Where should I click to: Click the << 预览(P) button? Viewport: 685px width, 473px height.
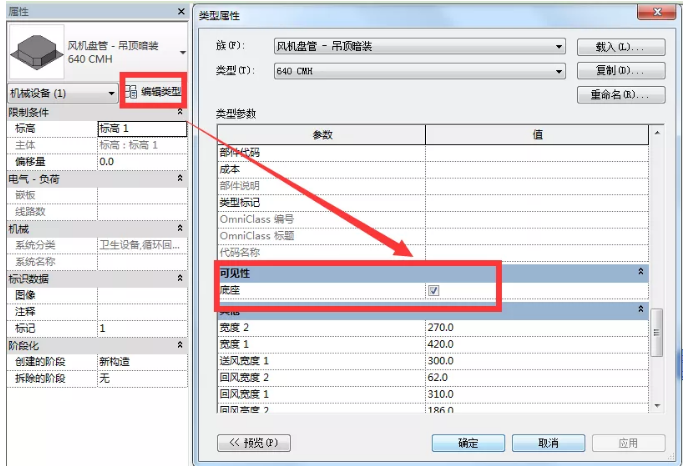(x=254, y=443)
